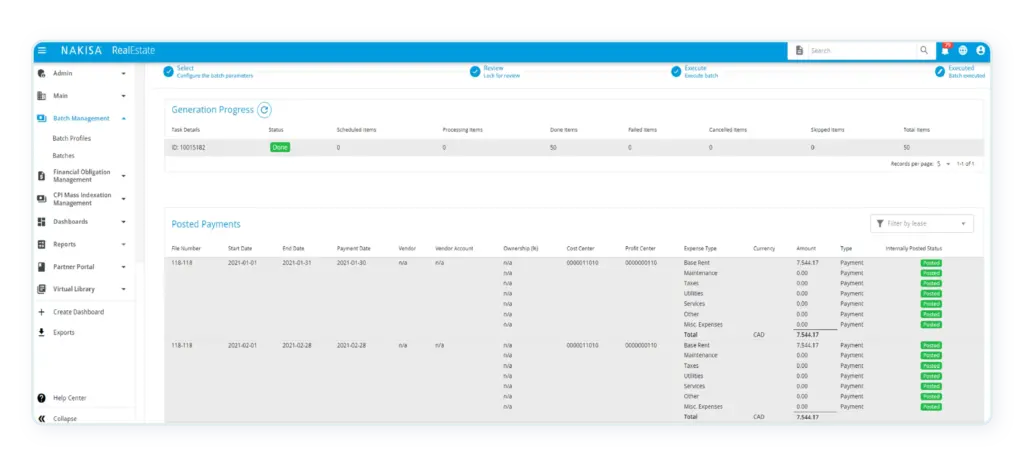1024x468 pixels.
Task: Click the document icon beside search
Action: [799, 50]
